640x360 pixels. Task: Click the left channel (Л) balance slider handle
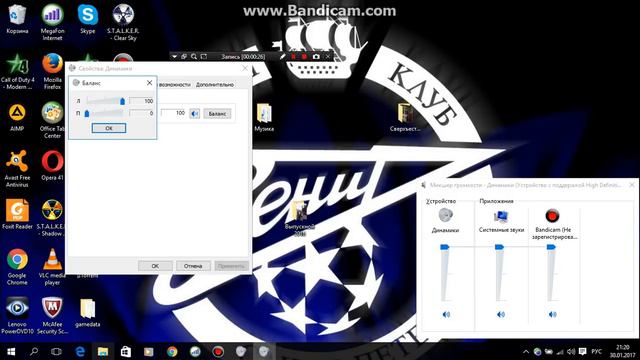point(122,101)
